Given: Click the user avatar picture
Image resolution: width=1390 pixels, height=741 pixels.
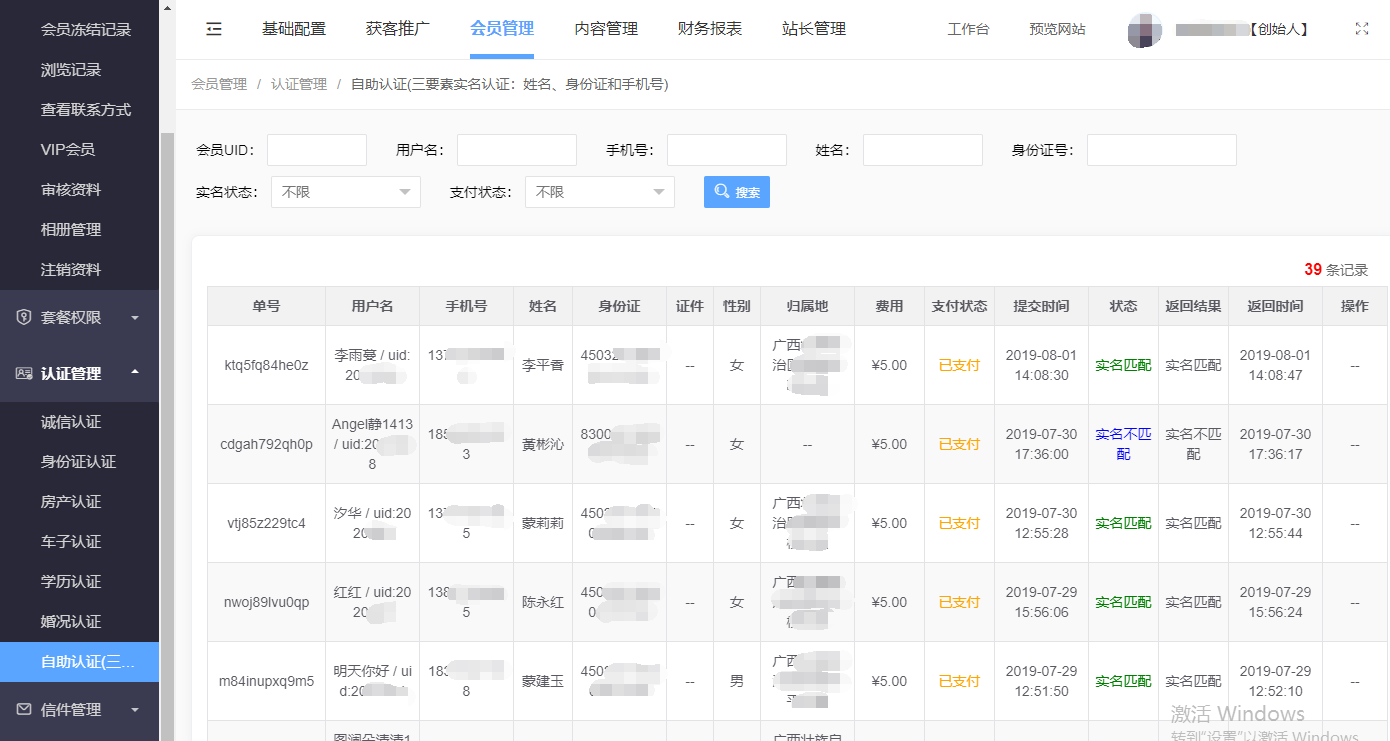Looking at the screenshot, I should tap(1144, 30).
